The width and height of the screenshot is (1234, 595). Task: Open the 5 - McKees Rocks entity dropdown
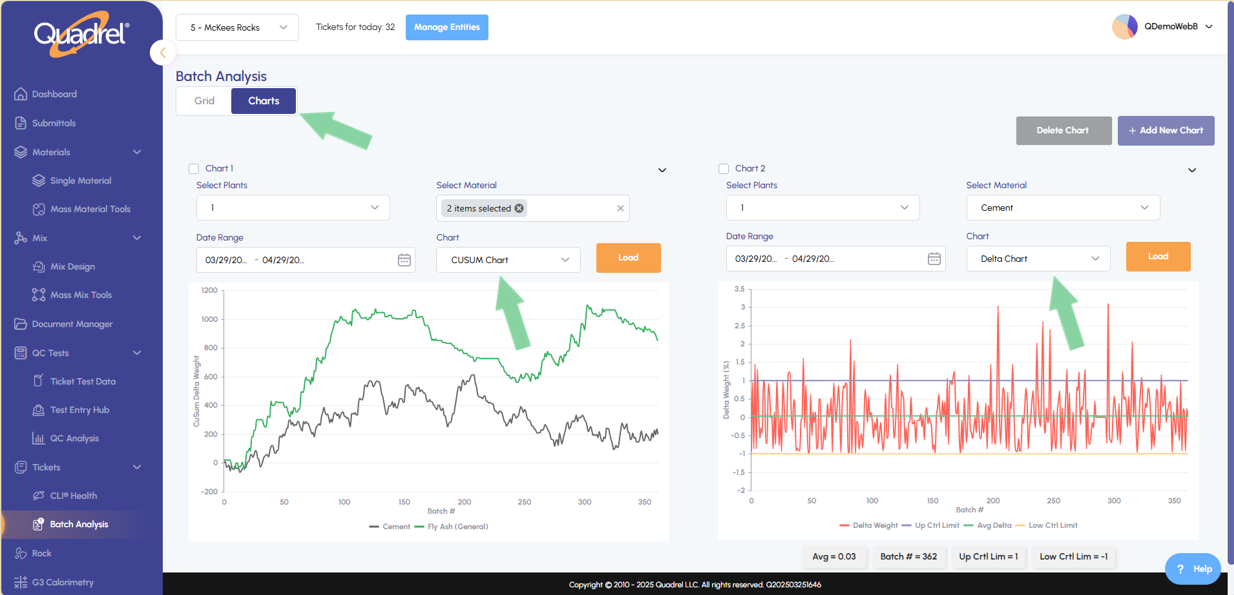tap(237, 28)
